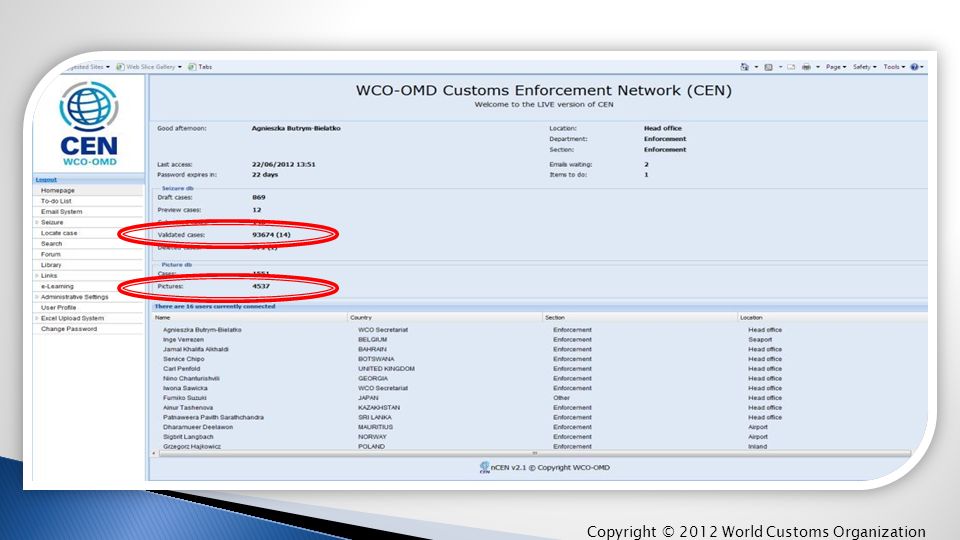Click the Feeds icon in command bar
This screenshot has width=960, height=540.
click(x=768, y=67)
